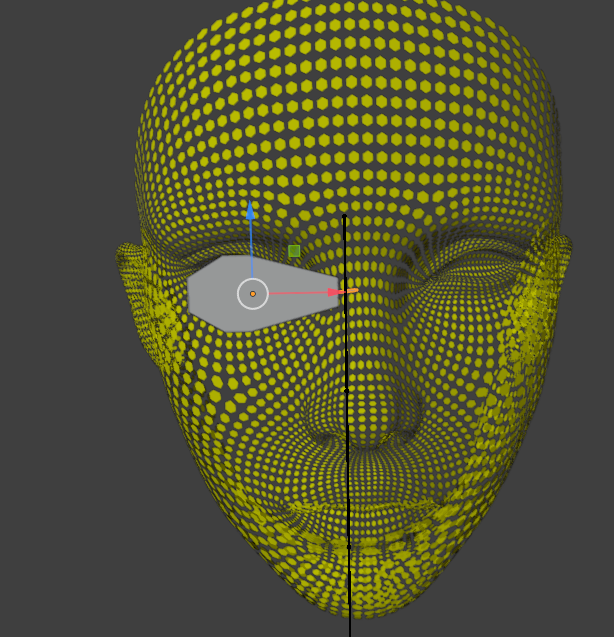
Task: Select the green plane handle square
Action: [x=294, y=251]
